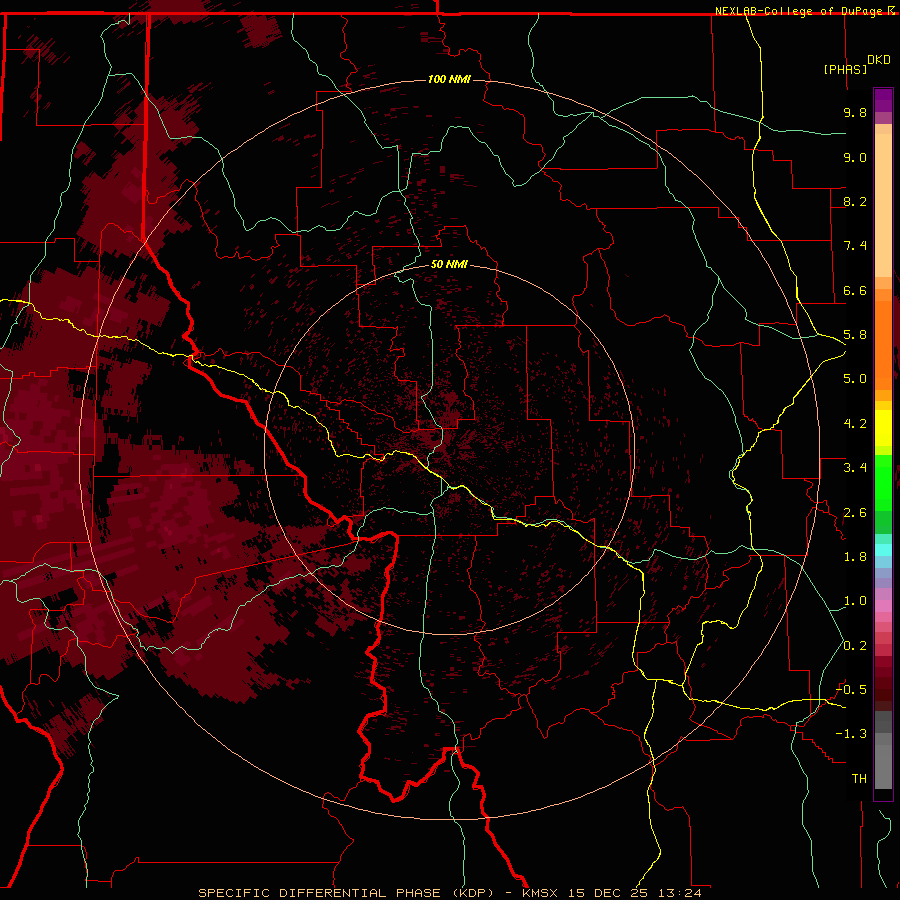Click the KMSX radar site identifier
Viewport: 900px width, 900px height.
pyautogui.click(x=540, y=893)
